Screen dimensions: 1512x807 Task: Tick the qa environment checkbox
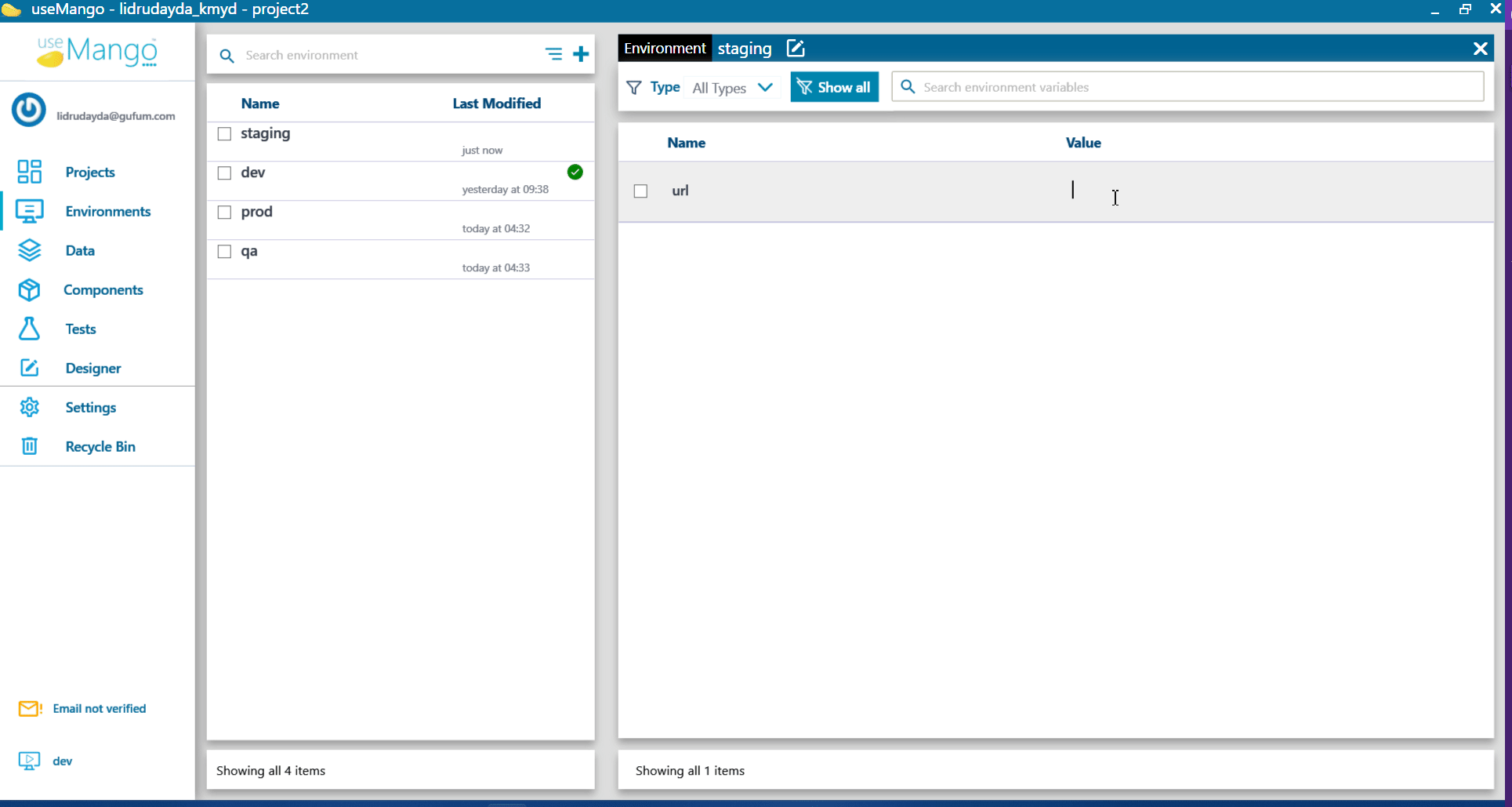coord(224,252)
